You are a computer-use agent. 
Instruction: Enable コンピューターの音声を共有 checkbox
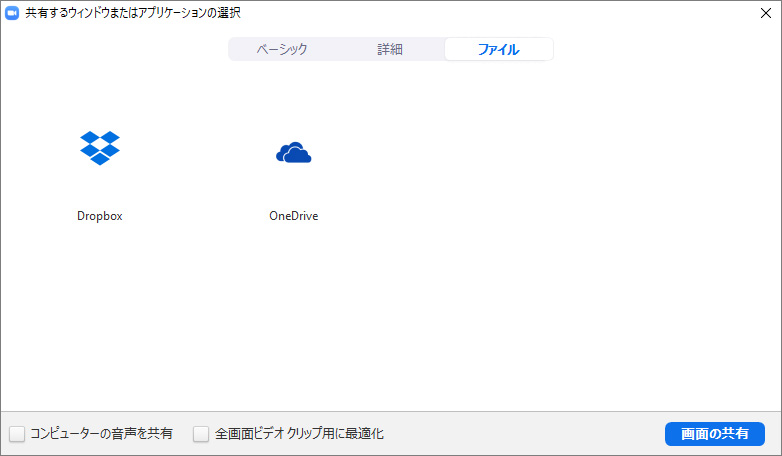click(x=17, y=434)
